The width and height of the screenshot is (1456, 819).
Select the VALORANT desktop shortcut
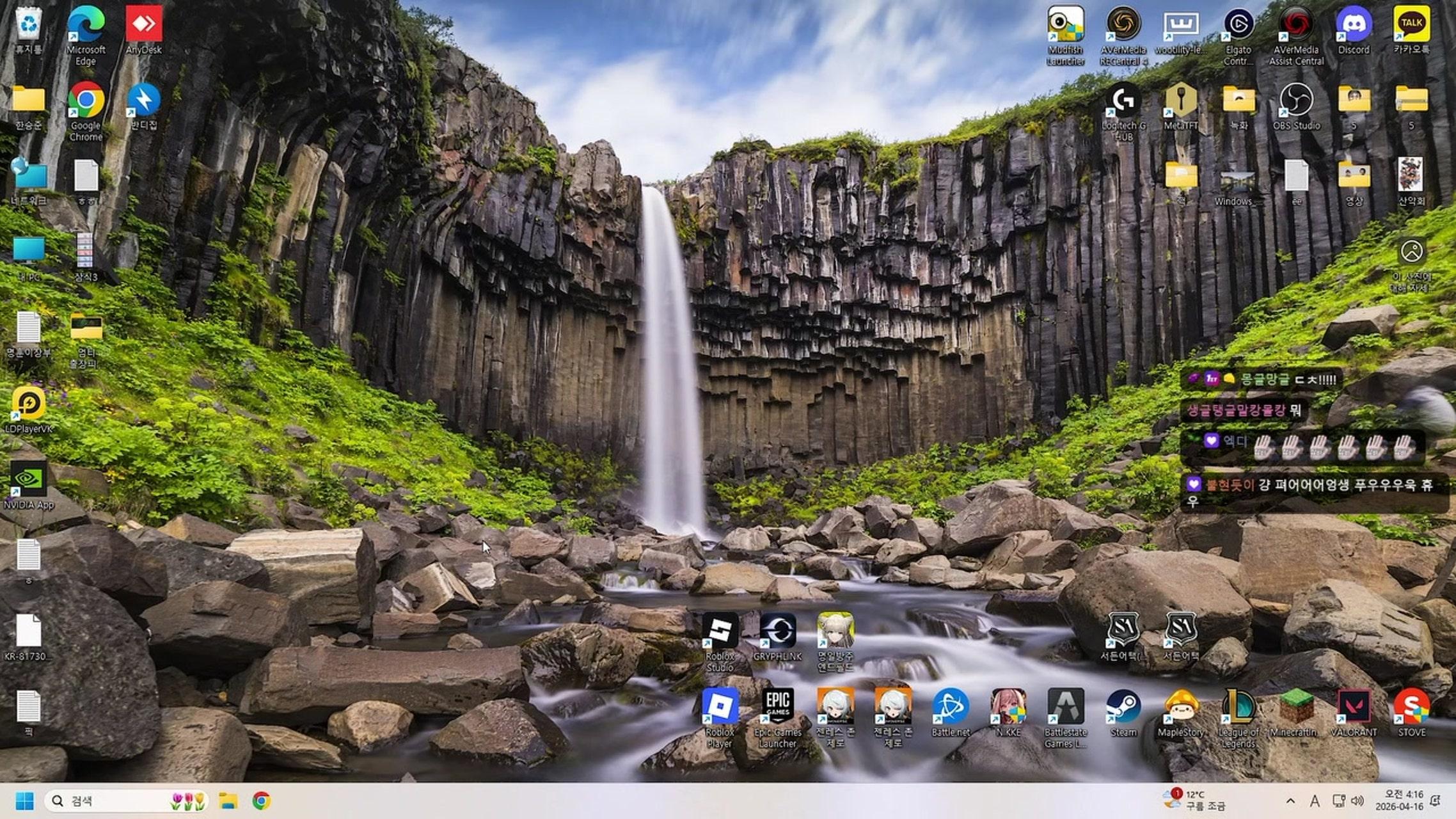[1354, 707]
